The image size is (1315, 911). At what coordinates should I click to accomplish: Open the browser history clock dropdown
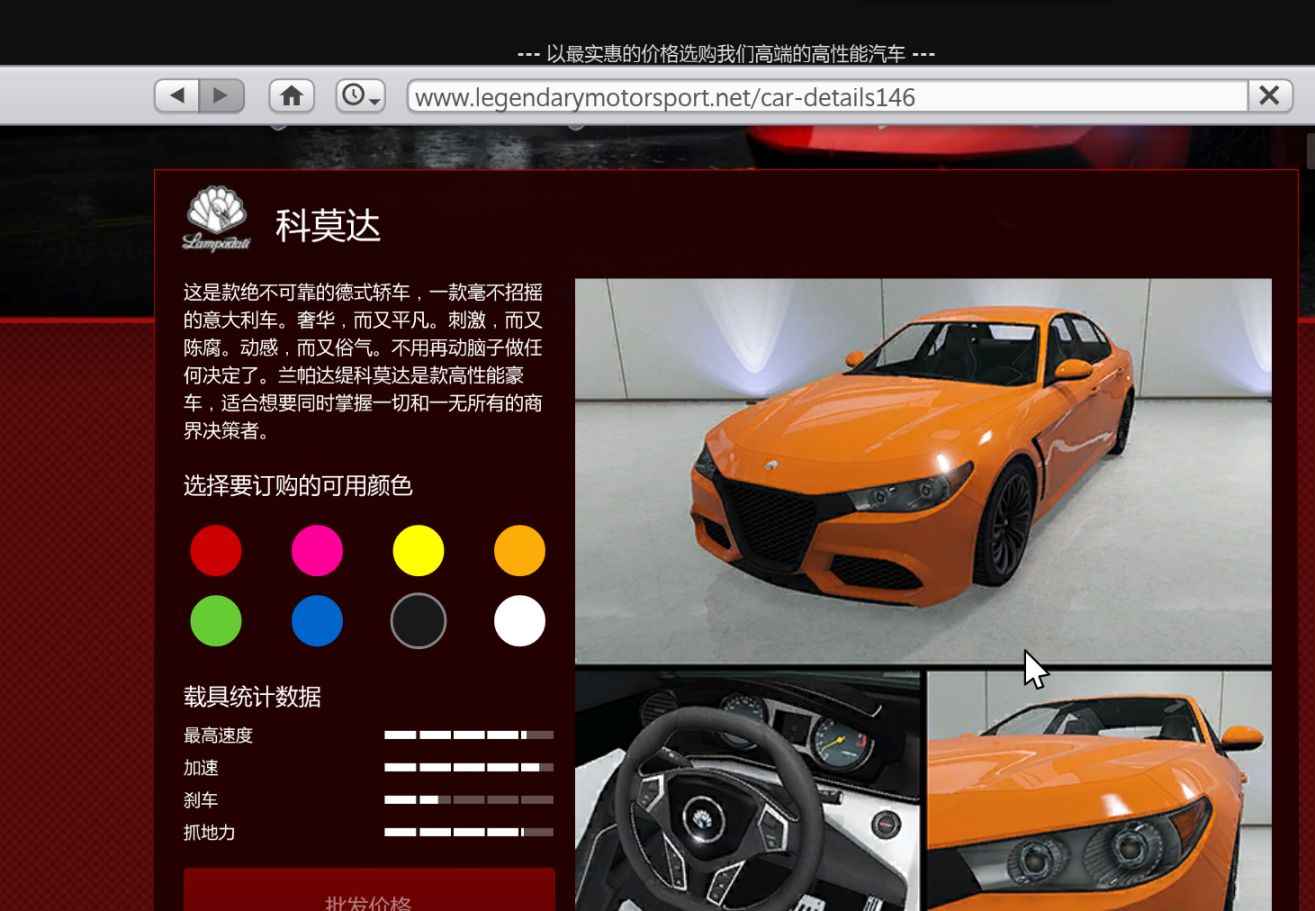pyautogui.click(x=360, y=96)
